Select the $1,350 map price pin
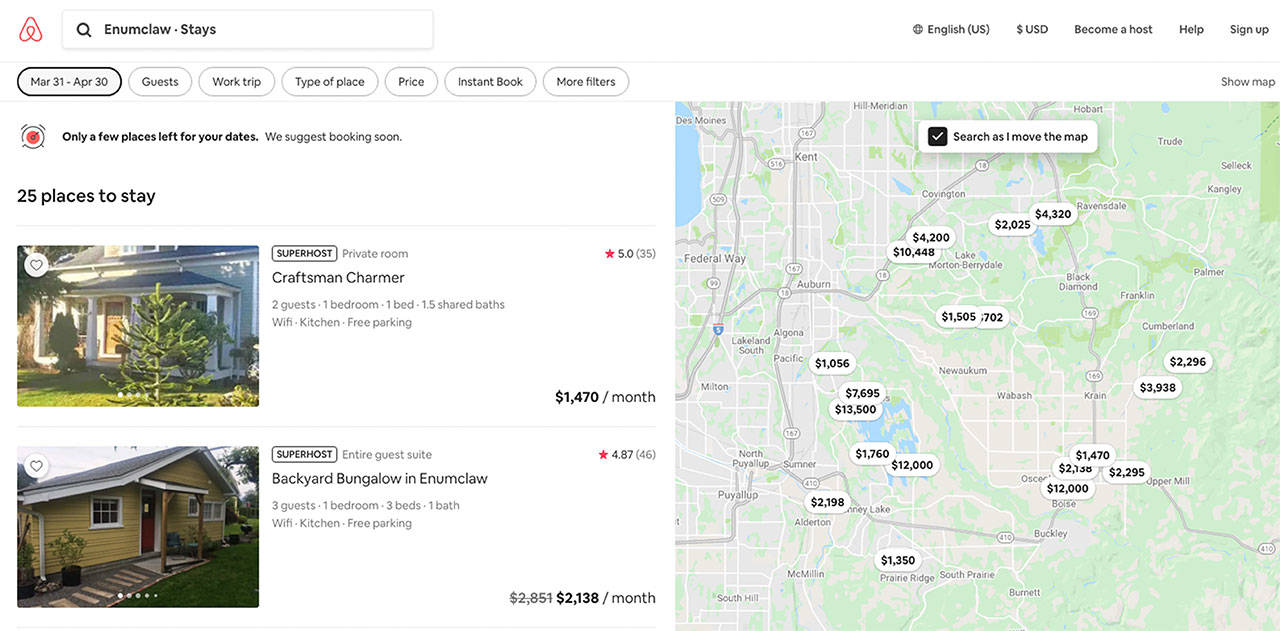1280x631 pixels. [897, 560]
